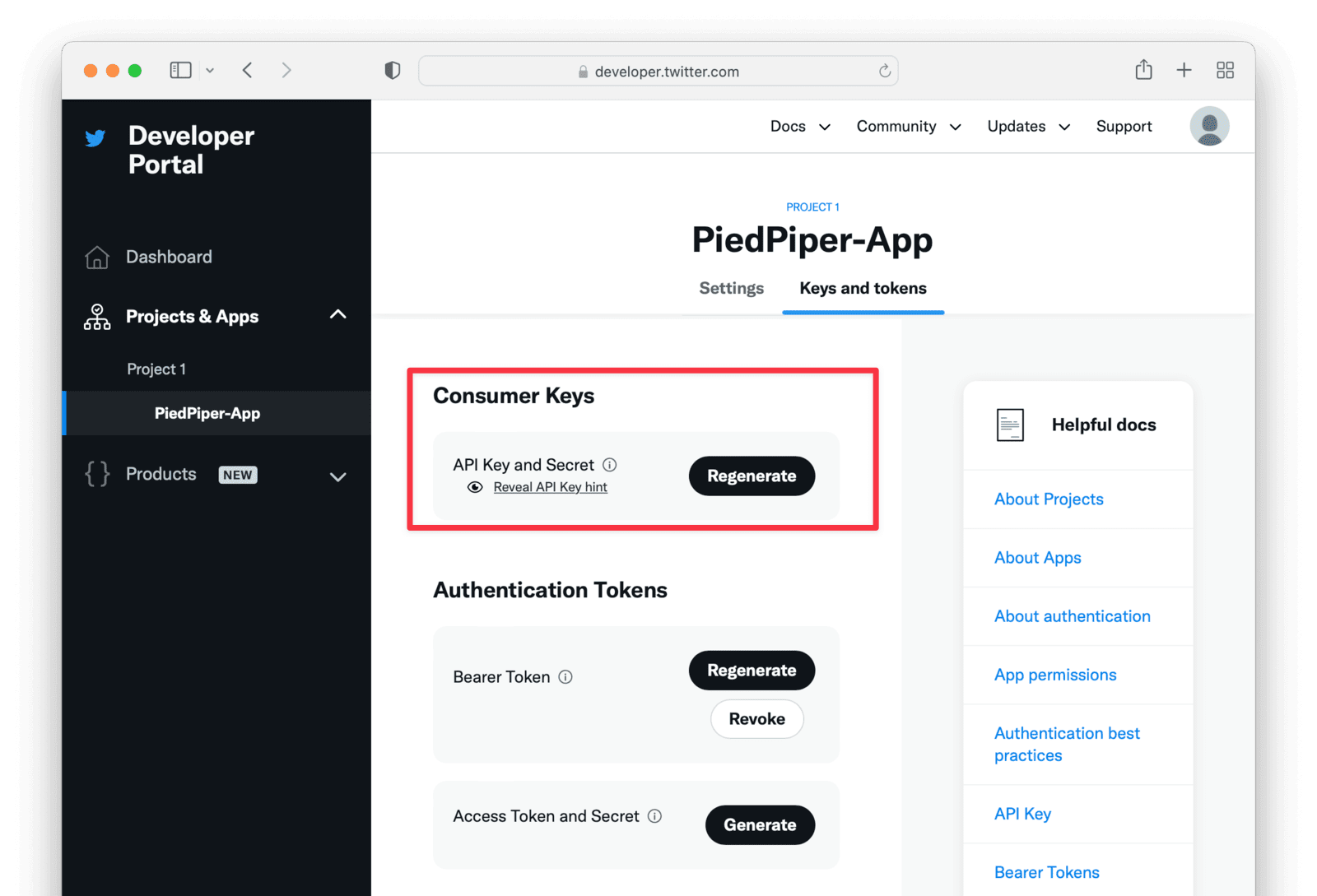Select the Dashboard home icon
Screen dimensions: 1317x896
[96, 257]
